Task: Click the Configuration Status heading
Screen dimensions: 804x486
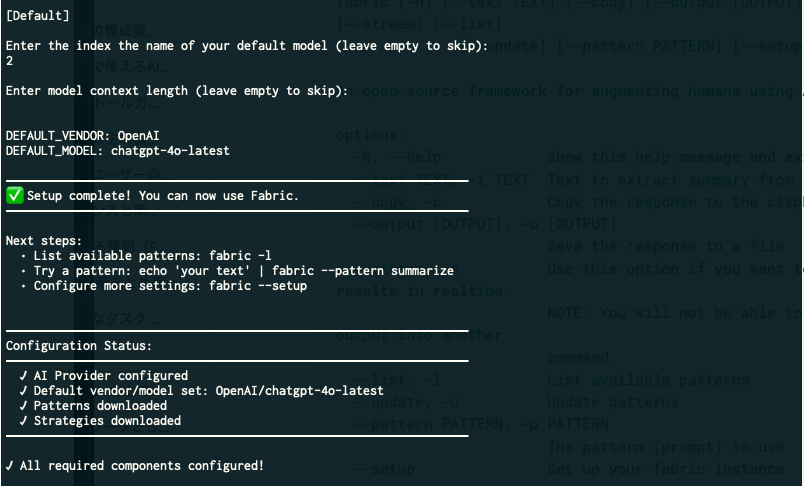Action: point(78,346)
